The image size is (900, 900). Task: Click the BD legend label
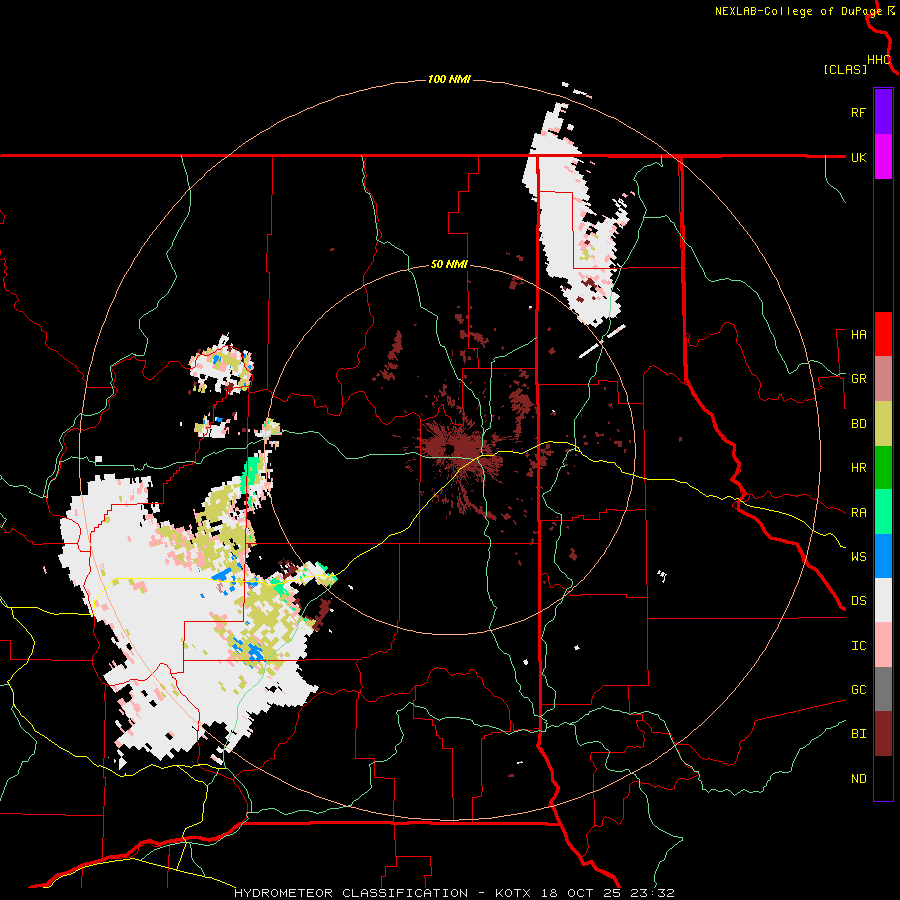tap(858, 424)
